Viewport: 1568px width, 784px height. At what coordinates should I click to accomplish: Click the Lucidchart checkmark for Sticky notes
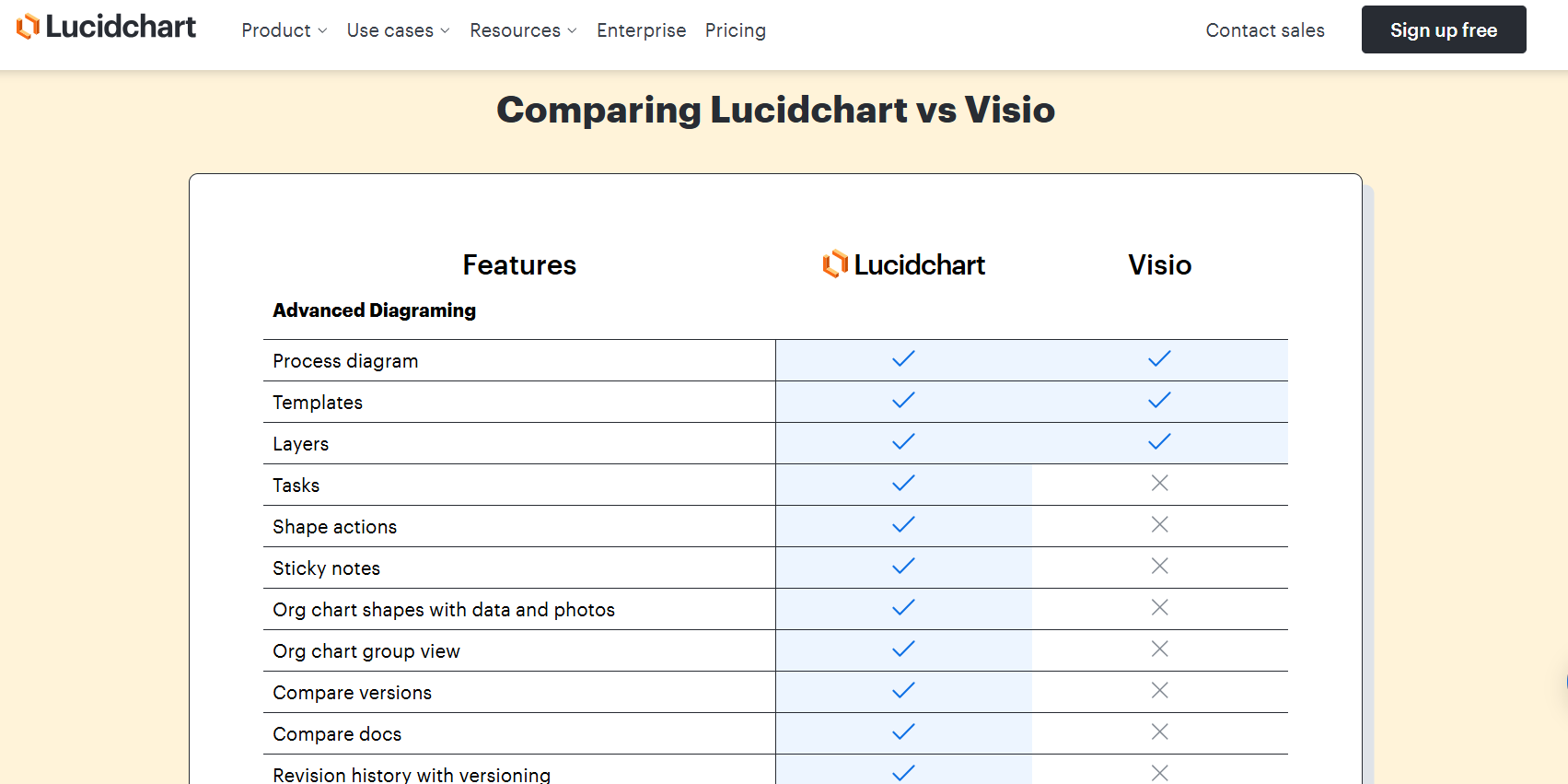[902, 566]
